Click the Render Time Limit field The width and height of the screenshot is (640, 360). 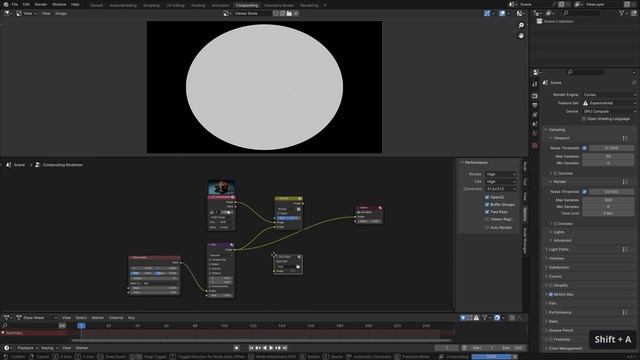(x=608, y=213)
